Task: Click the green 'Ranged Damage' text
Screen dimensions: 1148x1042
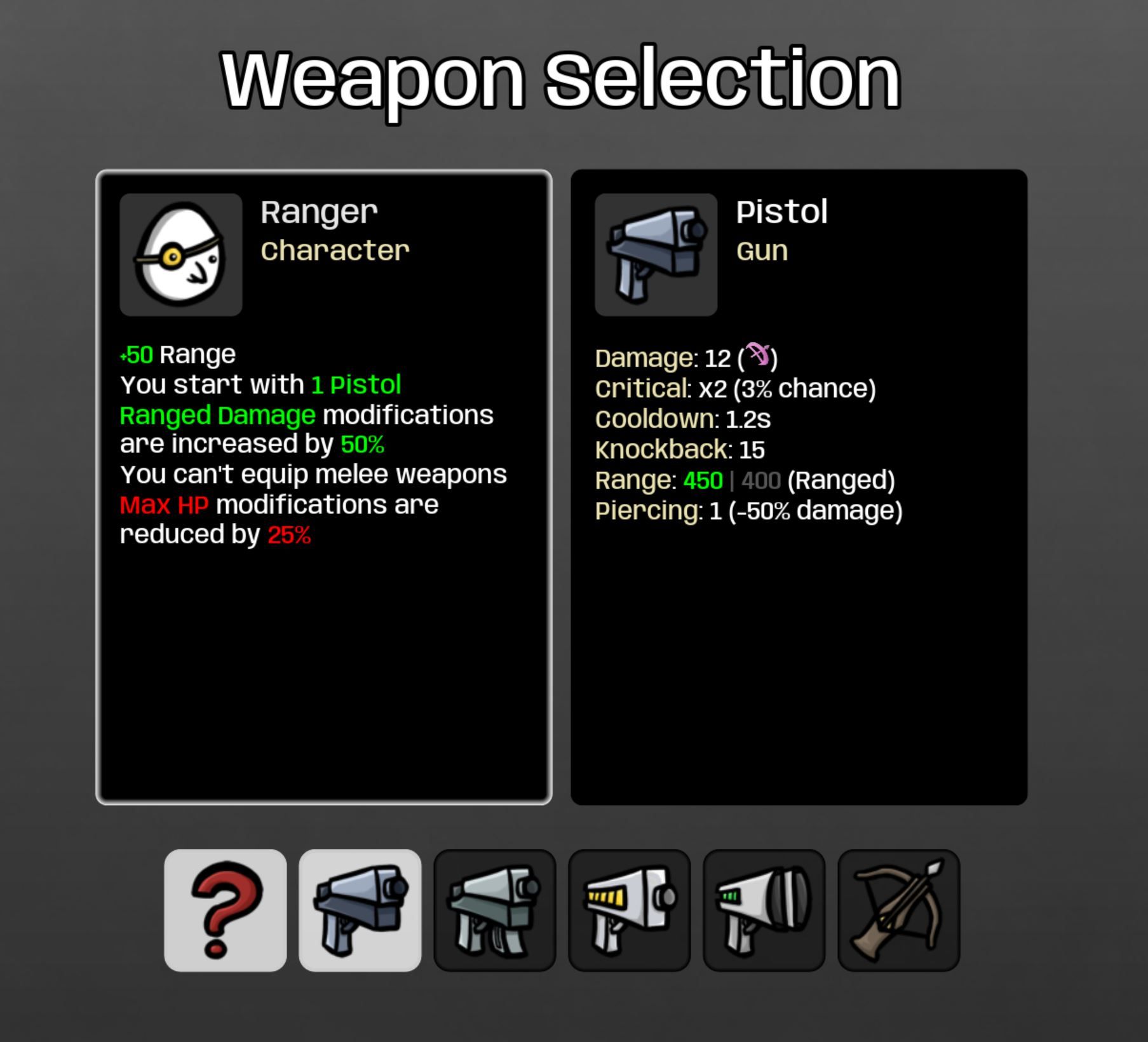Action: tap(218, 416)
